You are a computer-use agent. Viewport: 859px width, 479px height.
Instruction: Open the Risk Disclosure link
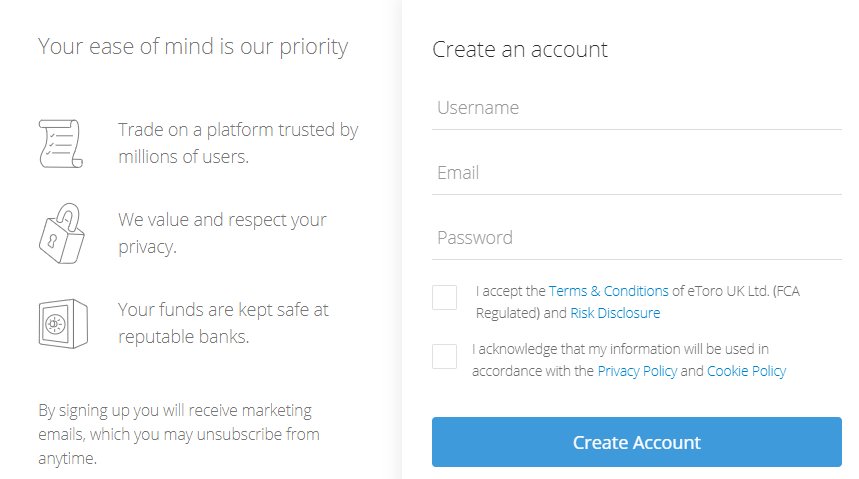click(615, 313)
